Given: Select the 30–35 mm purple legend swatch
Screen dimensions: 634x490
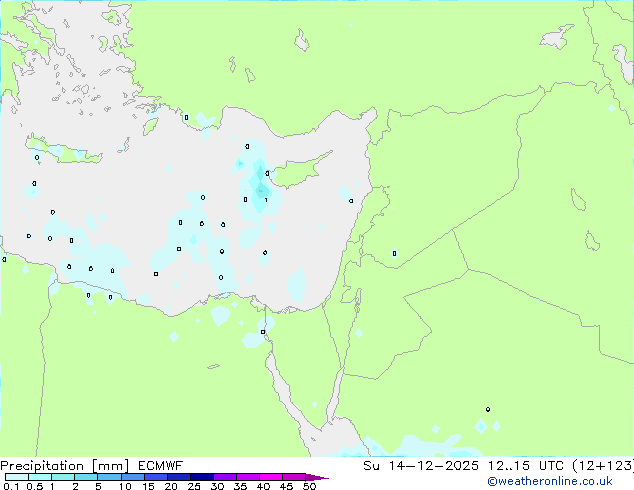Looking at the screenshot, I should (225, 477).
